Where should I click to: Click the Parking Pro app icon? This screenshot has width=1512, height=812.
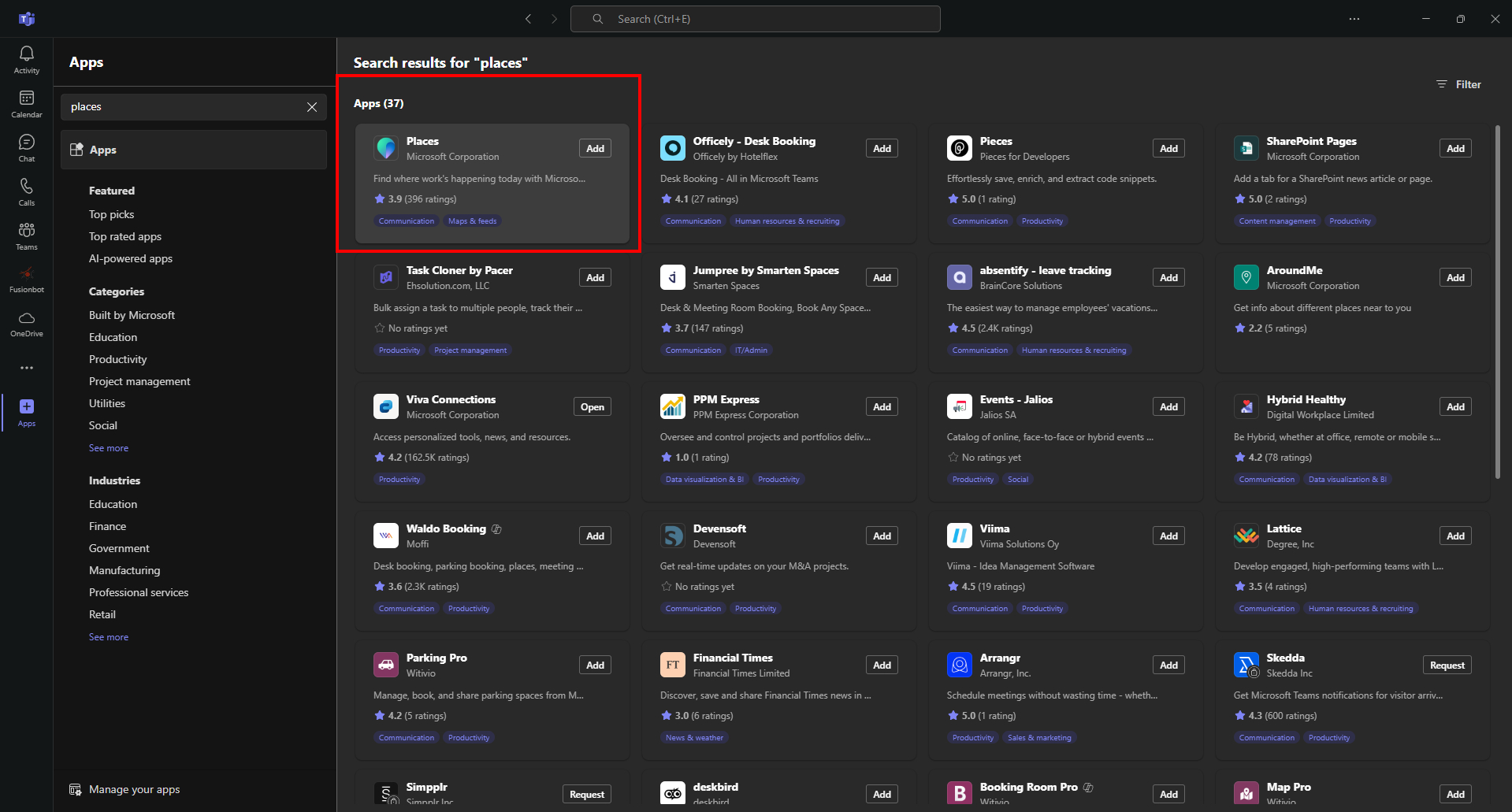click(x=386, y=665)
